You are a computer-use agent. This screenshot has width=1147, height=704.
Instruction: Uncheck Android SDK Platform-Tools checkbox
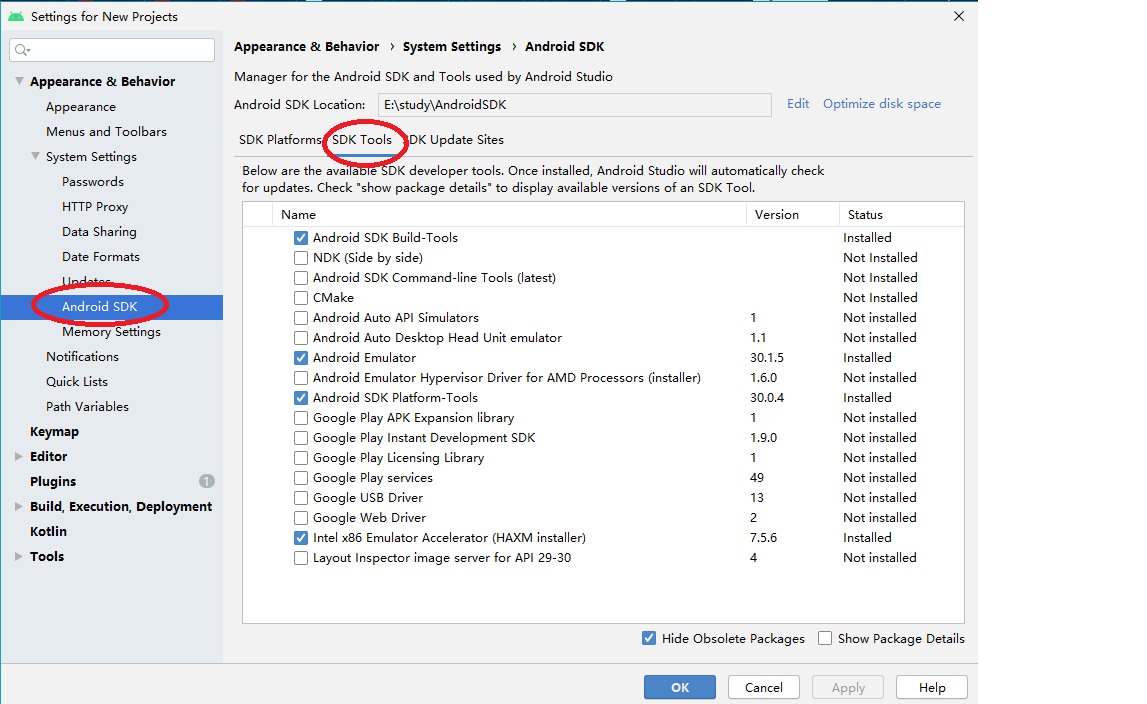click(x=301, y=398)
